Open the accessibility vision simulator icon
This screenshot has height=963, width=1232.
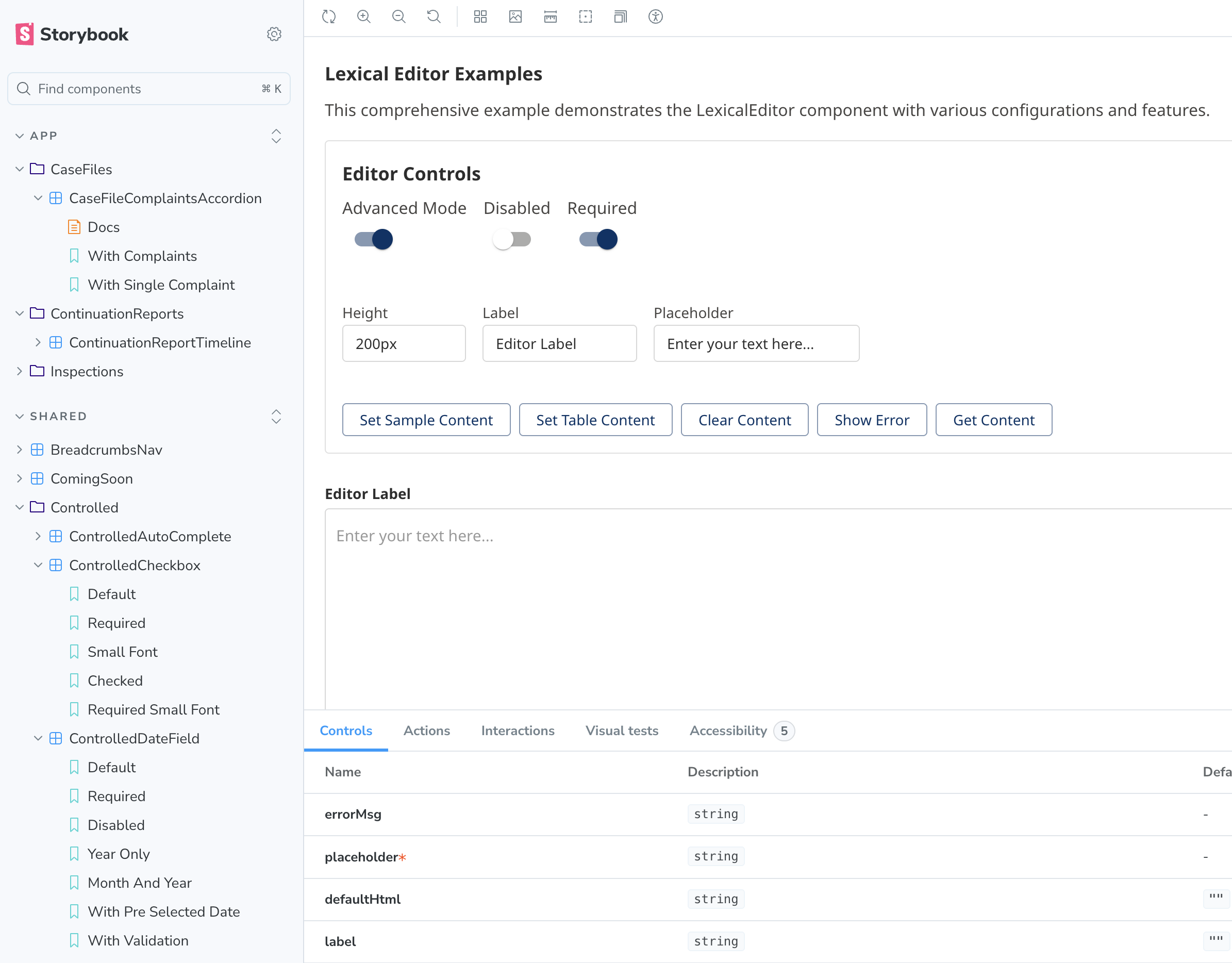655,17
